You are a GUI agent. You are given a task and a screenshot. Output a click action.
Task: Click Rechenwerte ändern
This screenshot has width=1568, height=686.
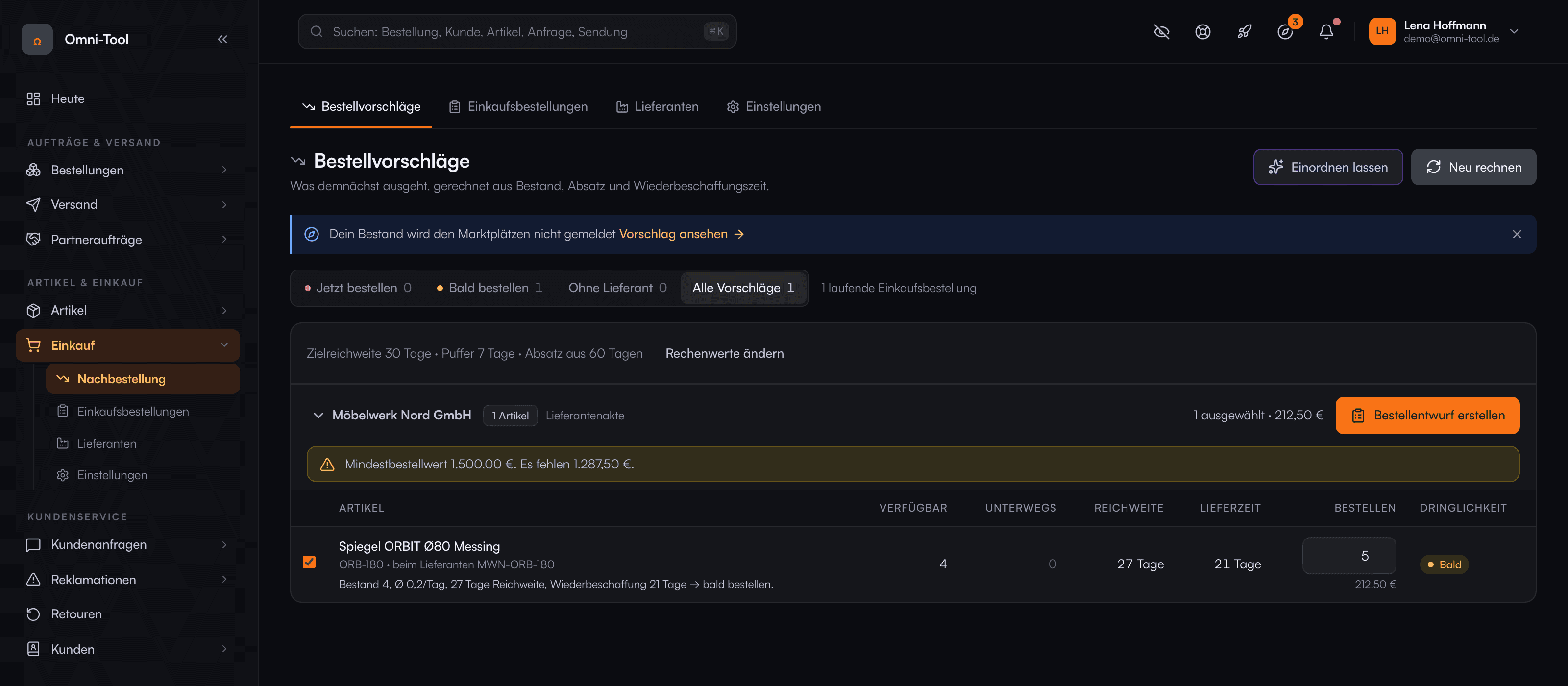coord(724,354)
